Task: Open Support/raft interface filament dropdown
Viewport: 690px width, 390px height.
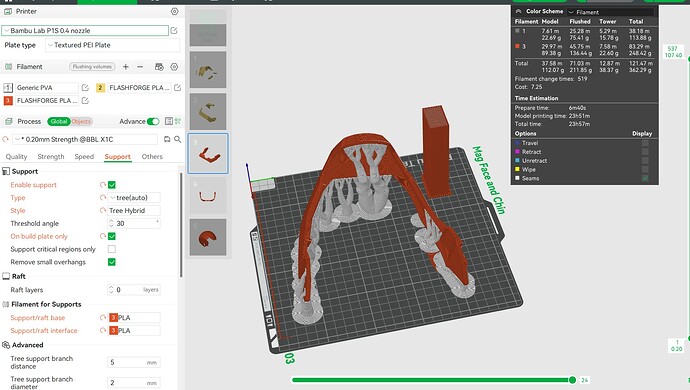Action: (134, 331)
